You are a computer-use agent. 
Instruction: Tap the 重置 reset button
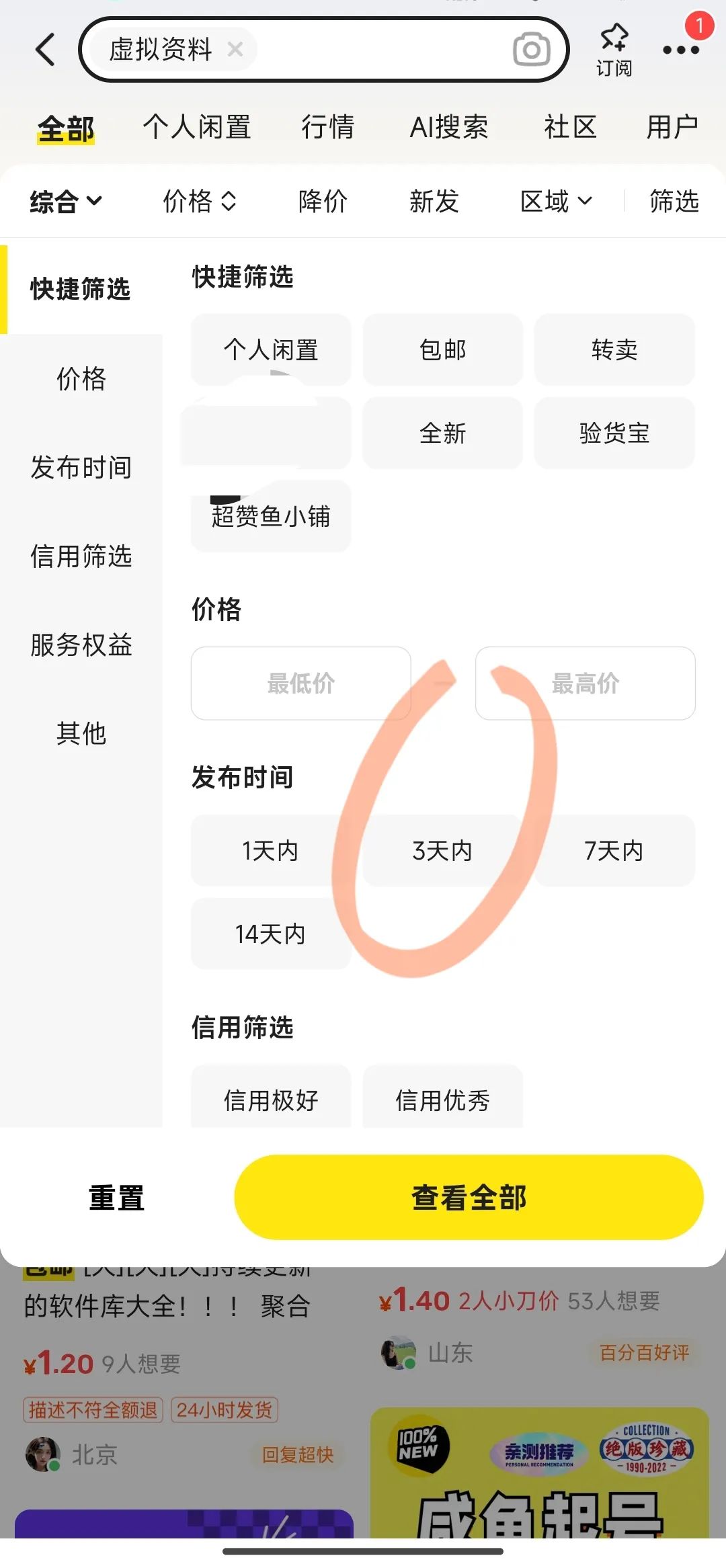point(116,1198)
